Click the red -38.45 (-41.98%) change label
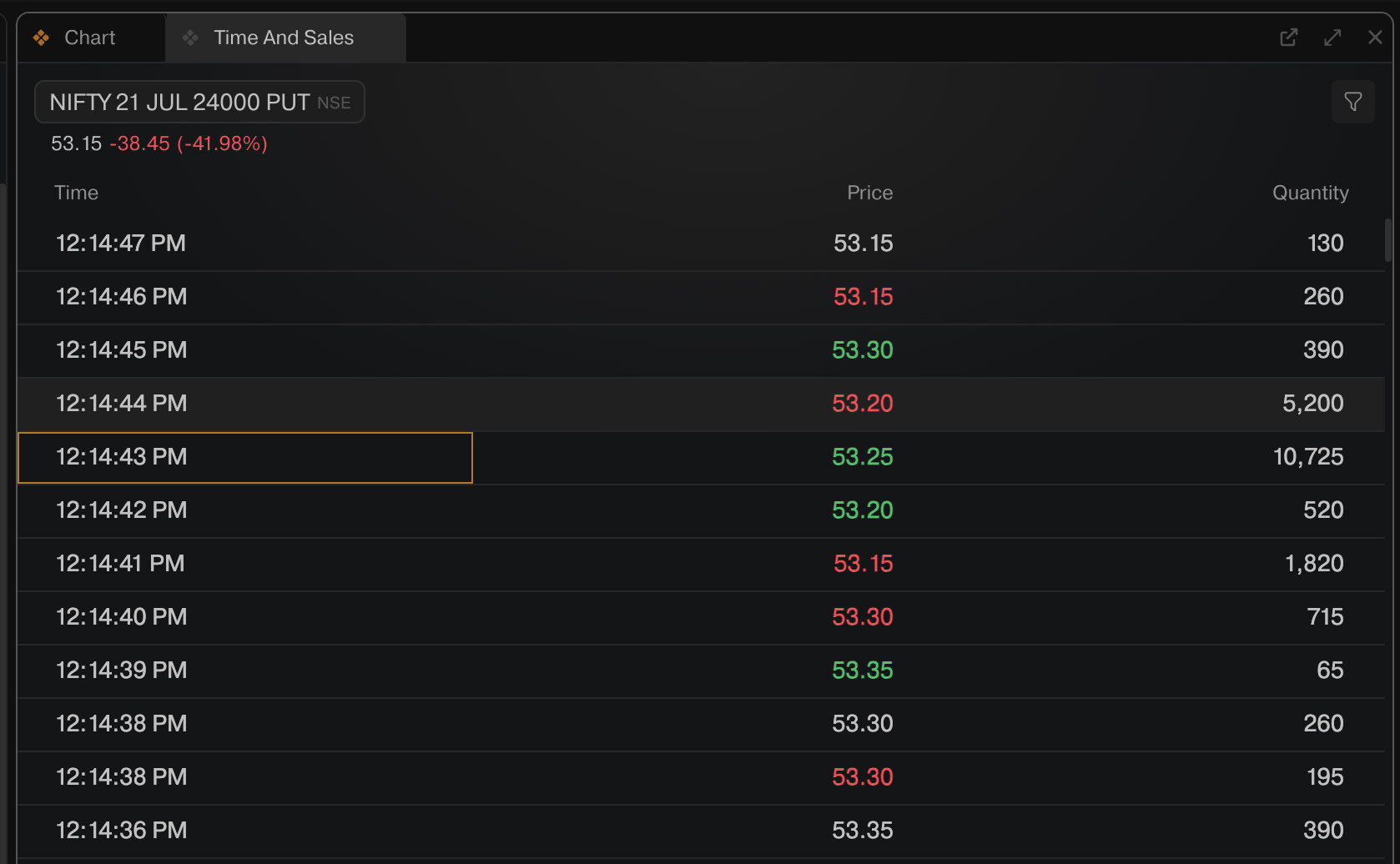 coord(189,143)
